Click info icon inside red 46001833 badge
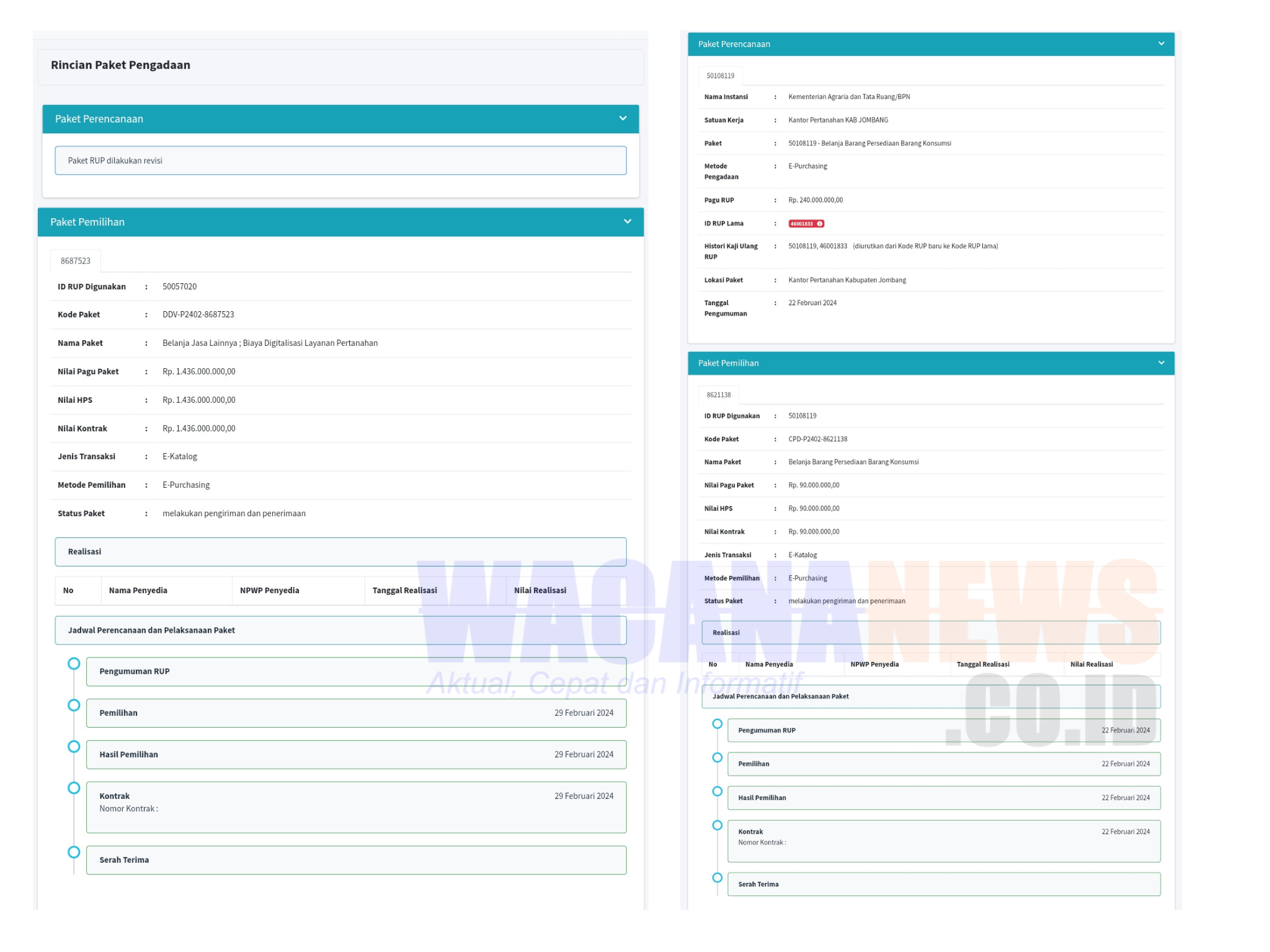This screenshot has width=1270, height=952. [x=820, y=224]
